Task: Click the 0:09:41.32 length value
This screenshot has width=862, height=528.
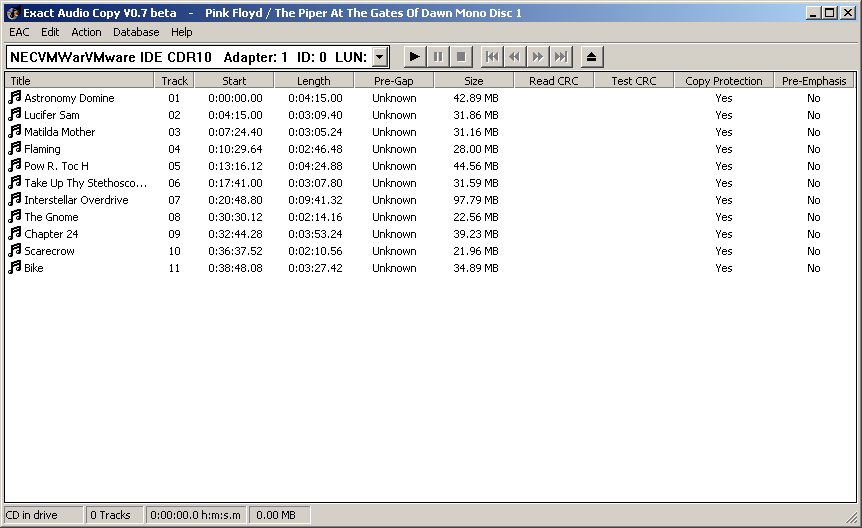Action: [315, 200]
